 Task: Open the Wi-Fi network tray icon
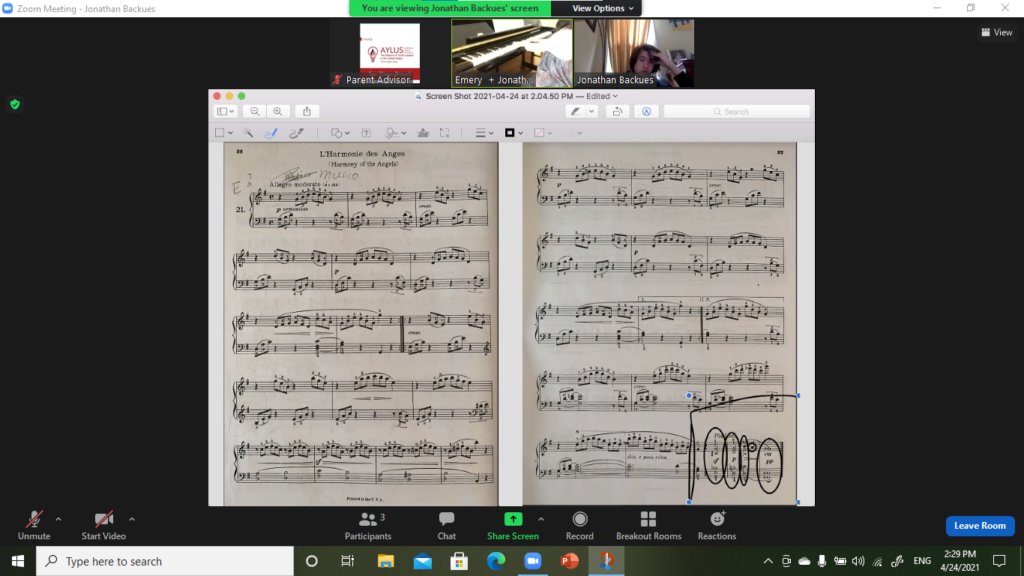coord(878,561)
